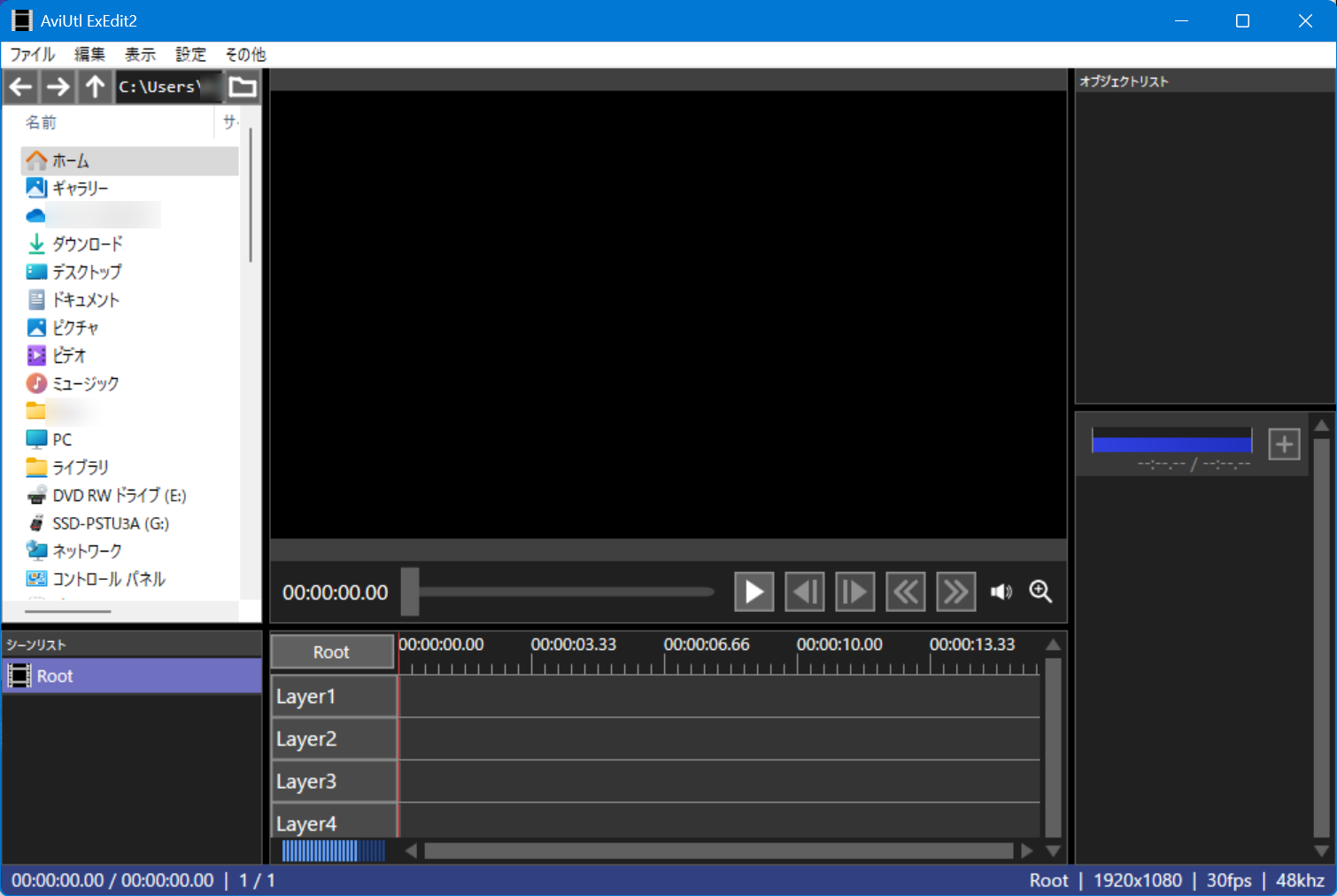The width and height of the screenshot is (1337, 896).
Task: Click the magnifier zoom icon
Action: tap(1040, 591)
